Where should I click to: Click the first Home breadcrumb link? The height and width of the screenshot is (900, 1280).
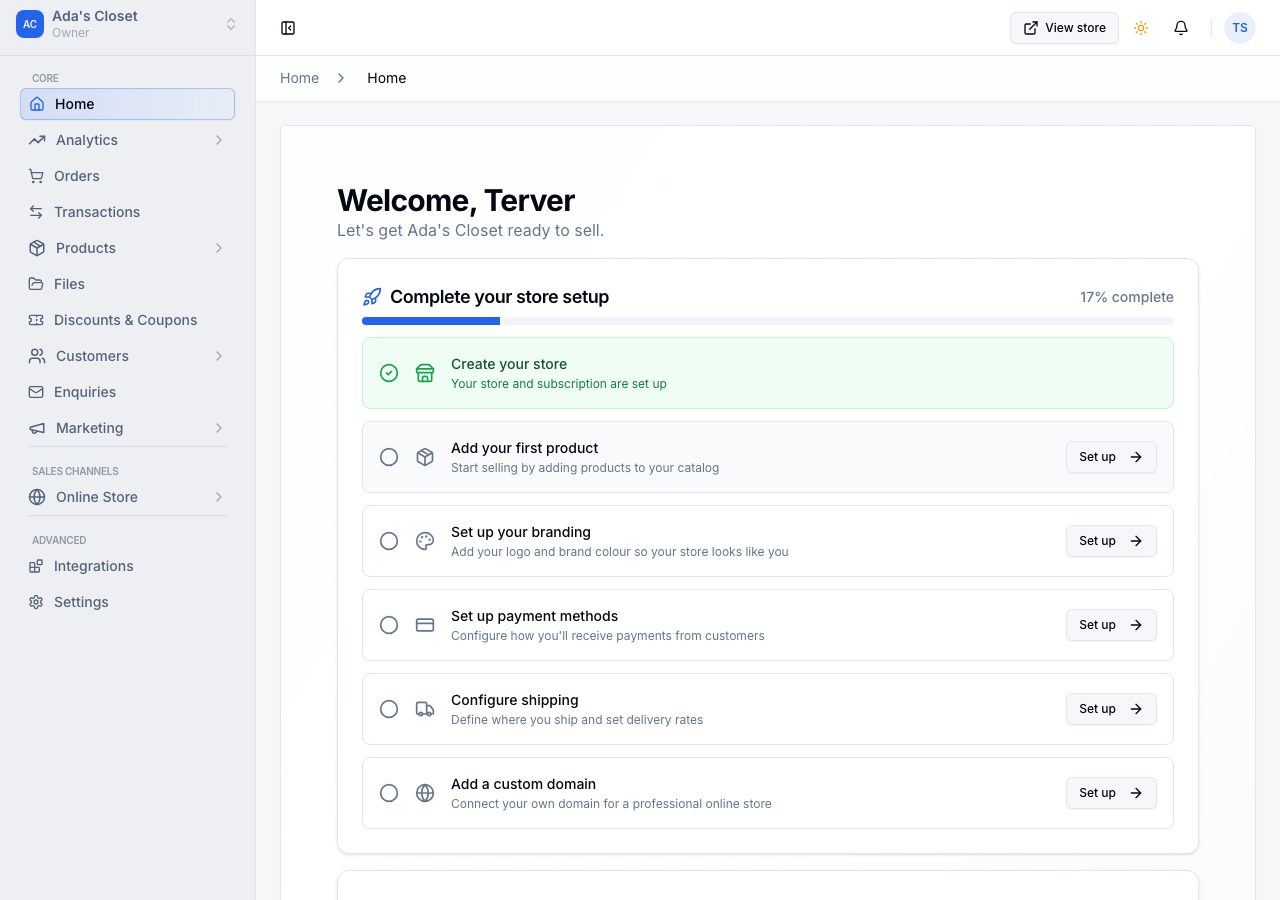[x=299, y=78]
